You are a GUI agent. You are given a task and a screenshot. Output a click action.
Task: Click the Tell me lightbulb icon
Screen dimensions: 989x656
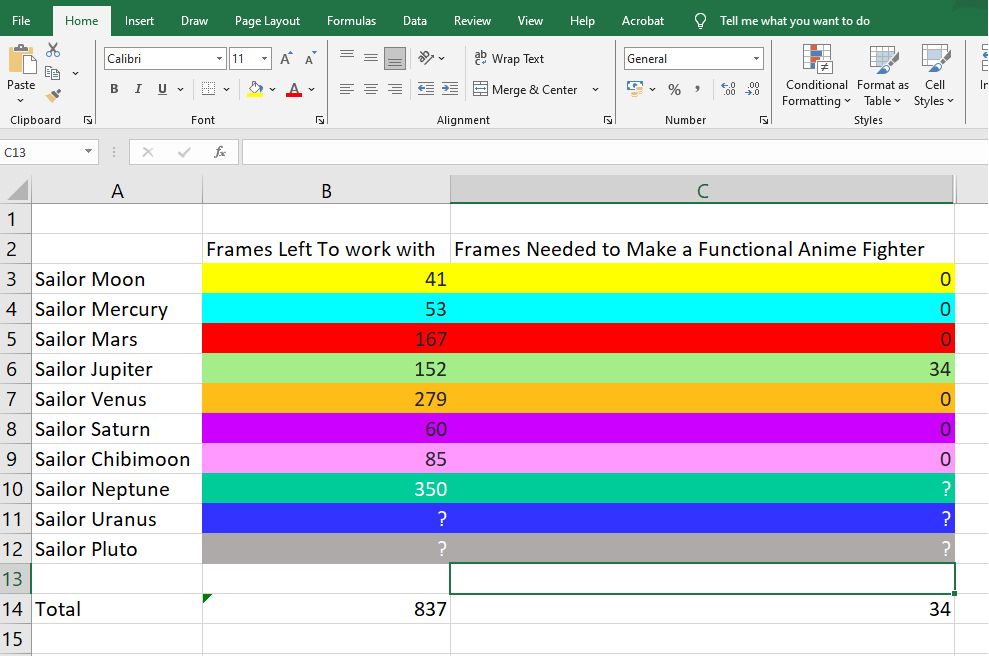coord(700,21)
